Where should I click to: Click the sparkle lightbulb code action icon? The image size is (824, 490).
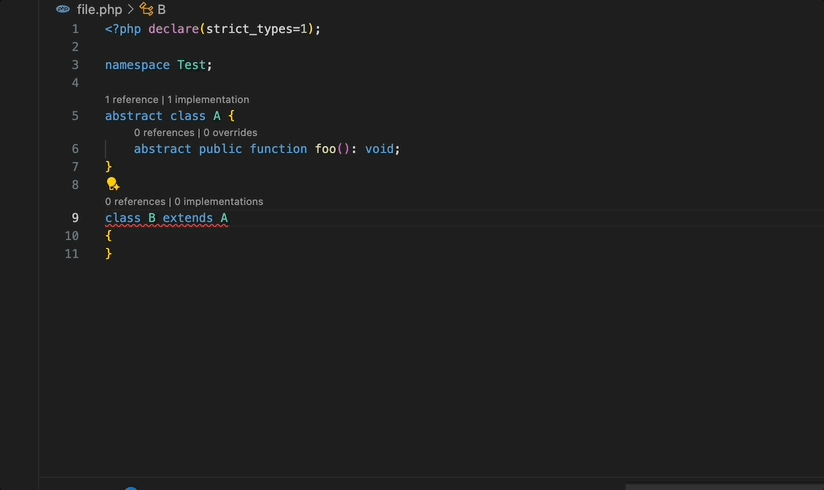click(113, 184)
